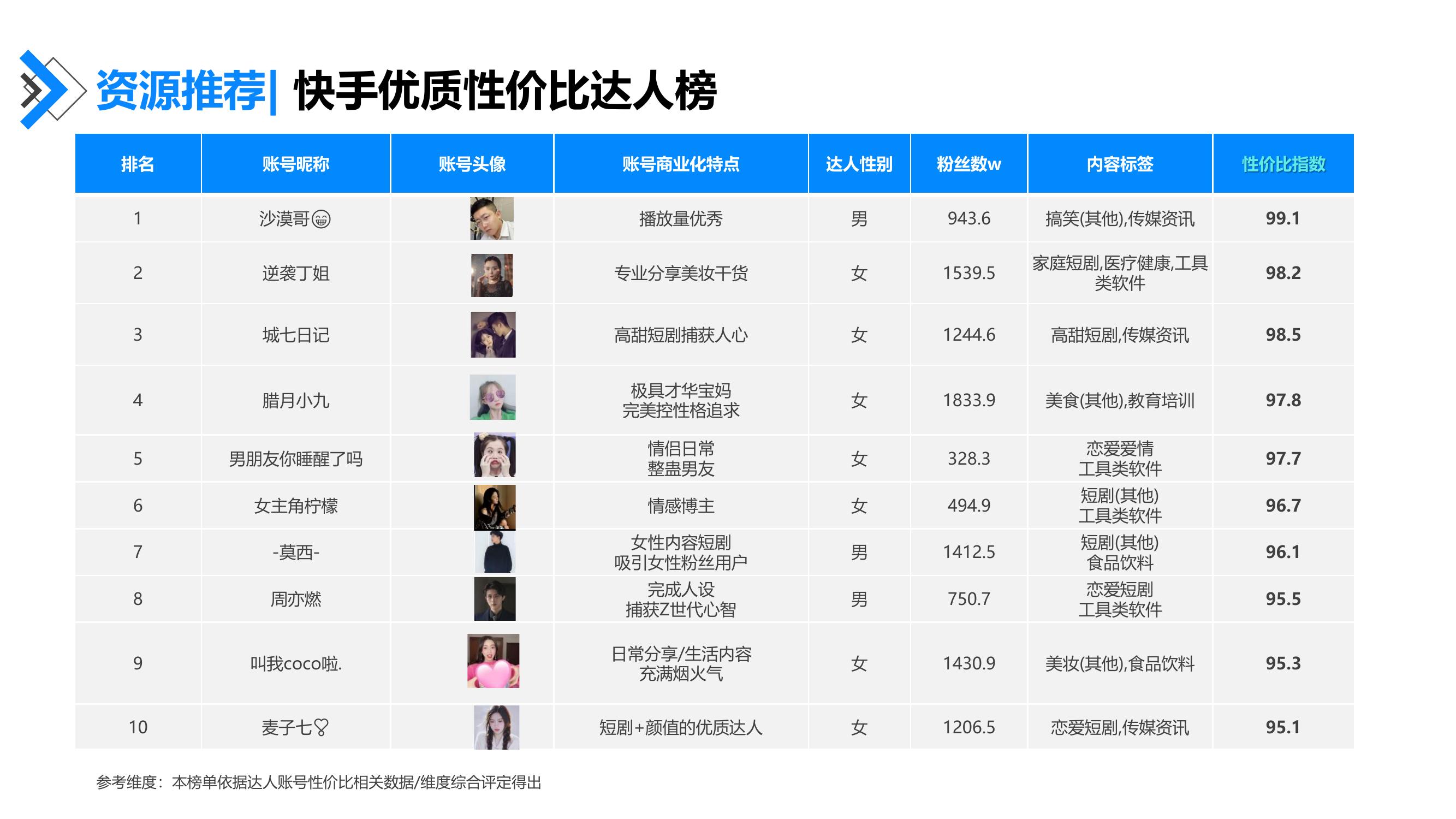The width and height of the screenshot is (1456, 819).
Task: Click the avatar of 叫我coco啦.
Action: (494, 661)
